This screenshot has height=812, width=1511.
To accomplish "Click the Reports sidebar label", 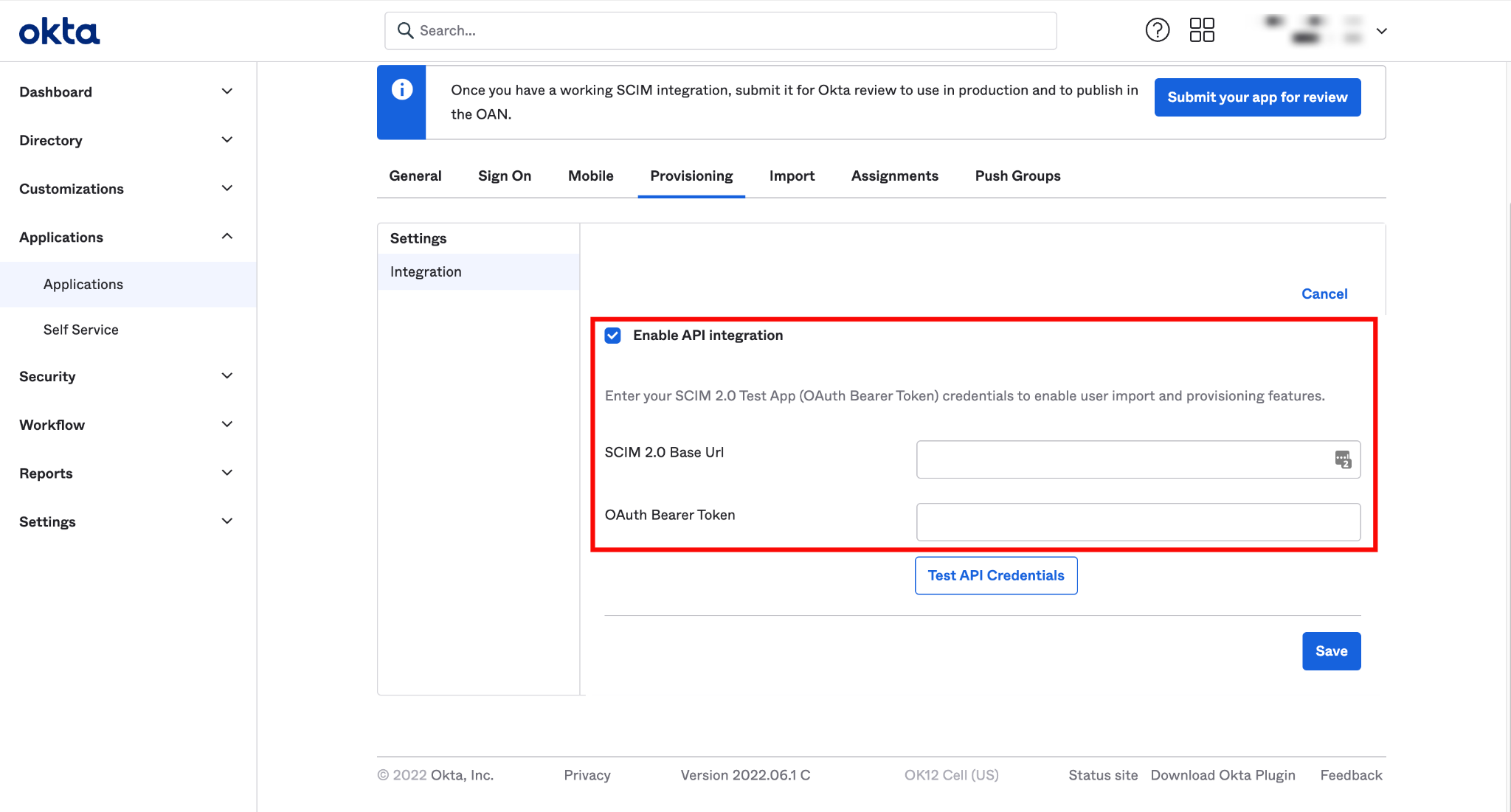I will pyautogui.click(x=46, y=473).
